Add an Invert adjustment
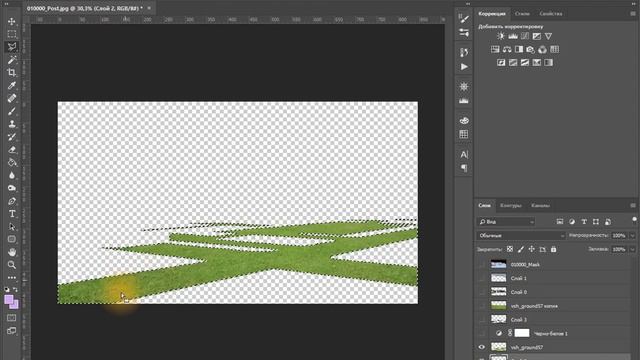The height and width of the screenshot is (360, 640). tap(501, 62)
